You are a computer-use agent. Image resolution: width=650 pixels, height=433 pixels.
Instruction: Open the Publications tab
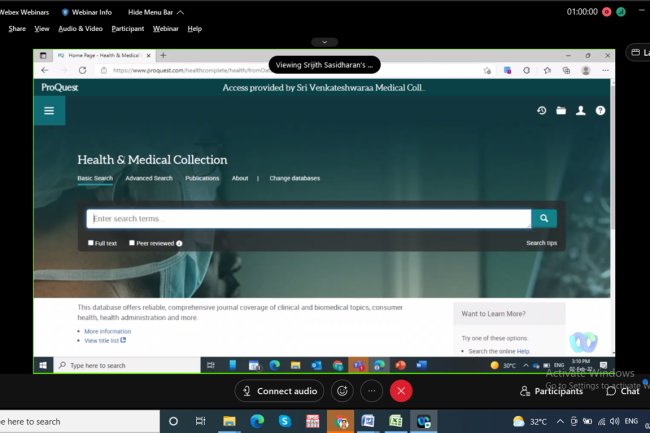tap(202, 178)
